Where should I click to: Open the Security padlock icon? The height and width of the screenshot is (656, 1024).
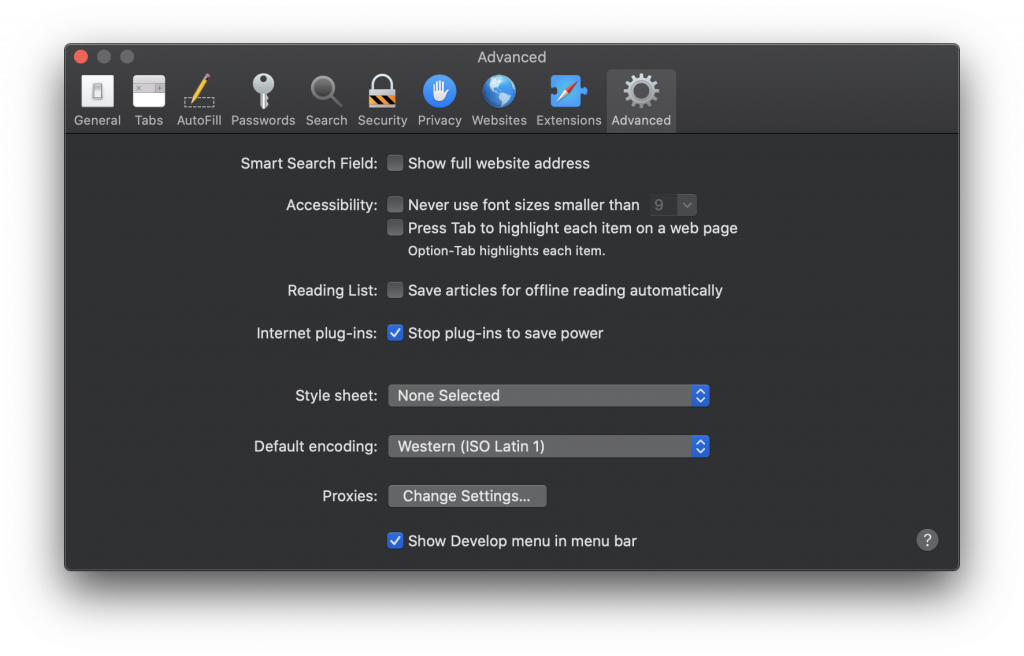pyautogui.click(x=382, y=93)
